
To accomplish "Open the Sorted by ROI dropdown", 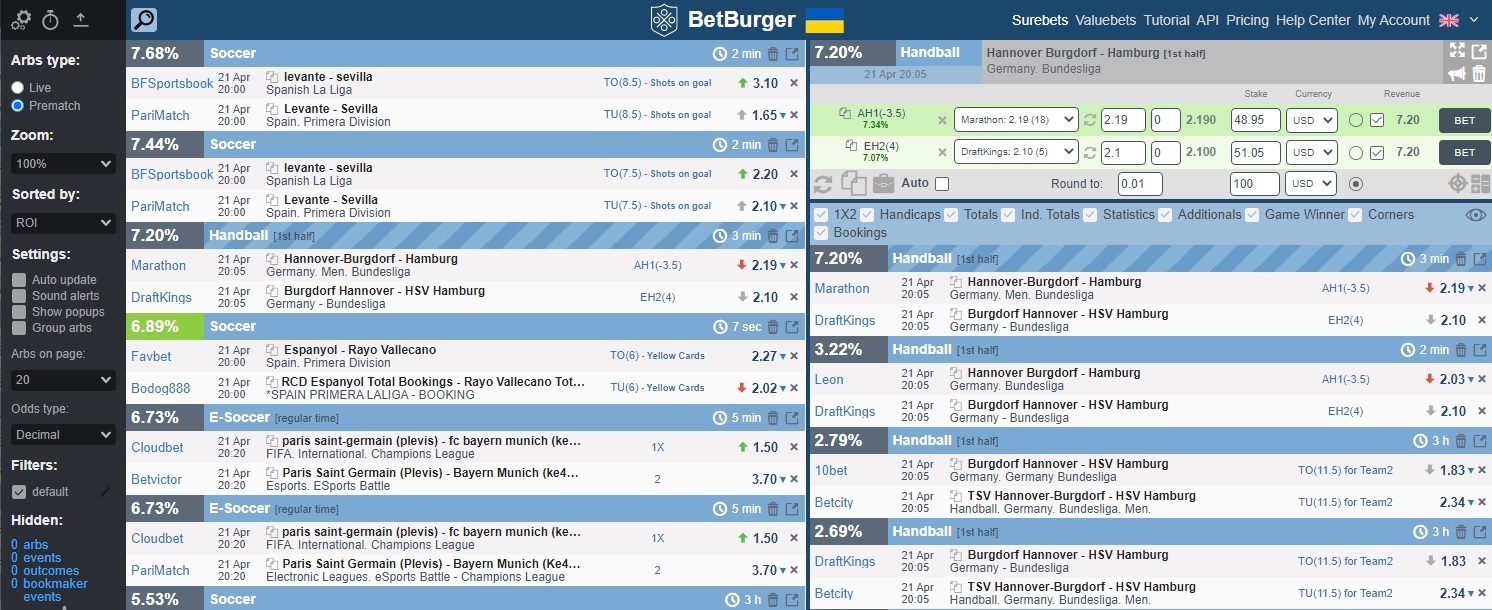I will 64,223.
